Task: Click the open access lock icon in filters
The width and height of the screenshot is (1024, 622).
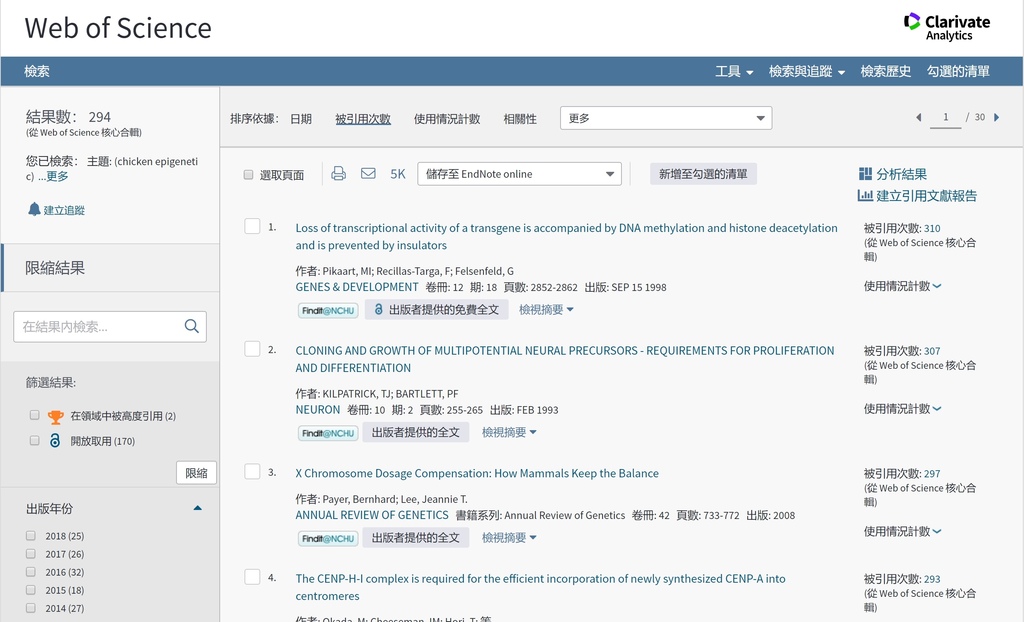Action: [55, 441]
